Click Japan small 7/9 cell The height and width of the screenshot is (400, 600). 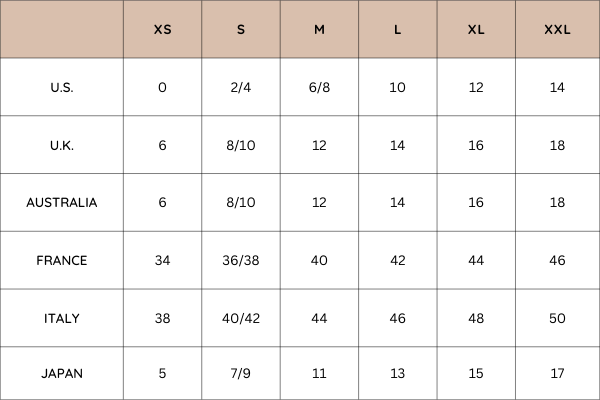pos(241,374)
